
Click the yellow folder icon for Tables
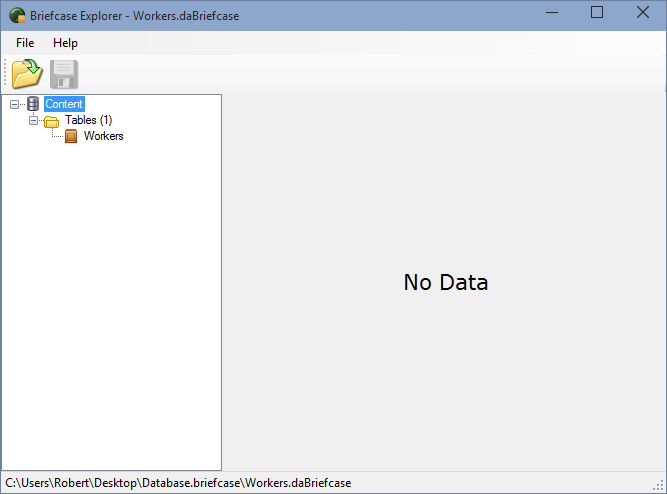[51, 122]
